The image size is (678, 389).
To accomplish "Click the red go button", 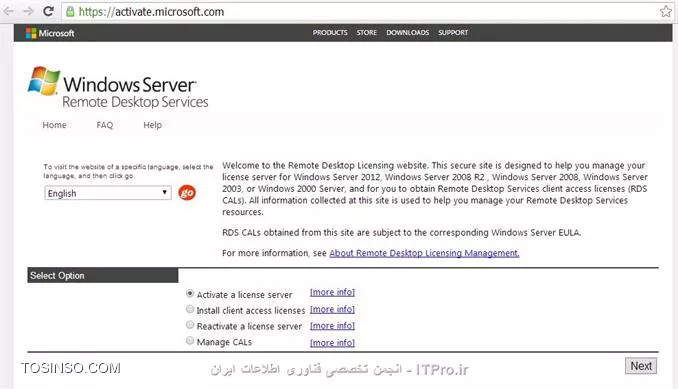I will pos(187,193).
